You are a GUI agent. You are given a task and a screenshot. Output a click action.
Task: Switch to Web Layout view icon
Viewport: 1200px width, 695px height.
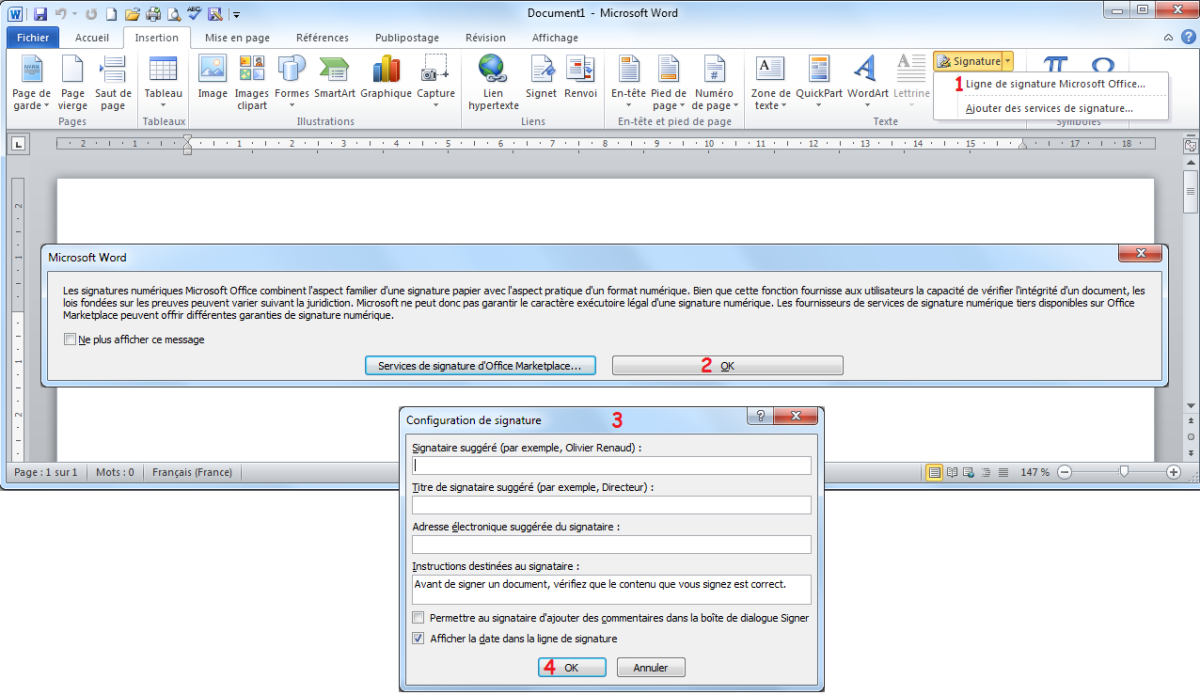tap(970, 472)
